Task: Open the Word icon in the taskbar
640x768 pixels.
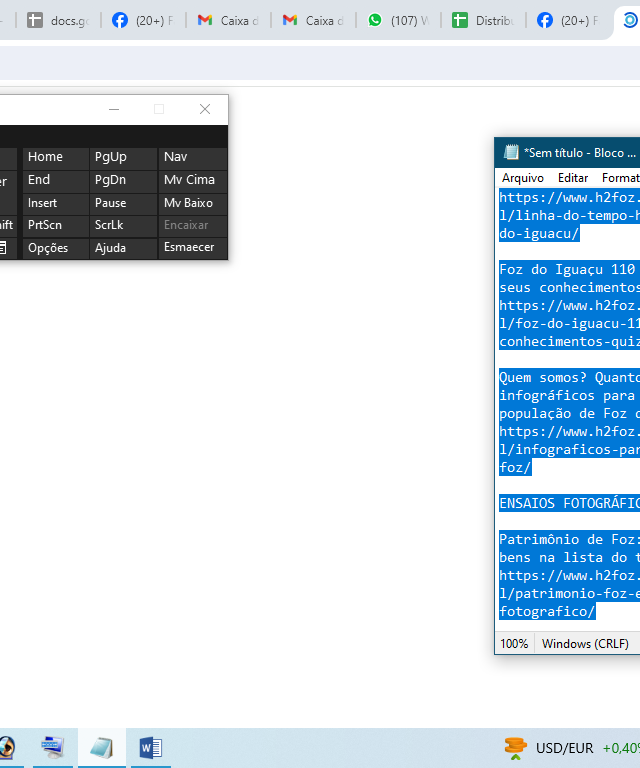Action: click(x=150, y=748)
